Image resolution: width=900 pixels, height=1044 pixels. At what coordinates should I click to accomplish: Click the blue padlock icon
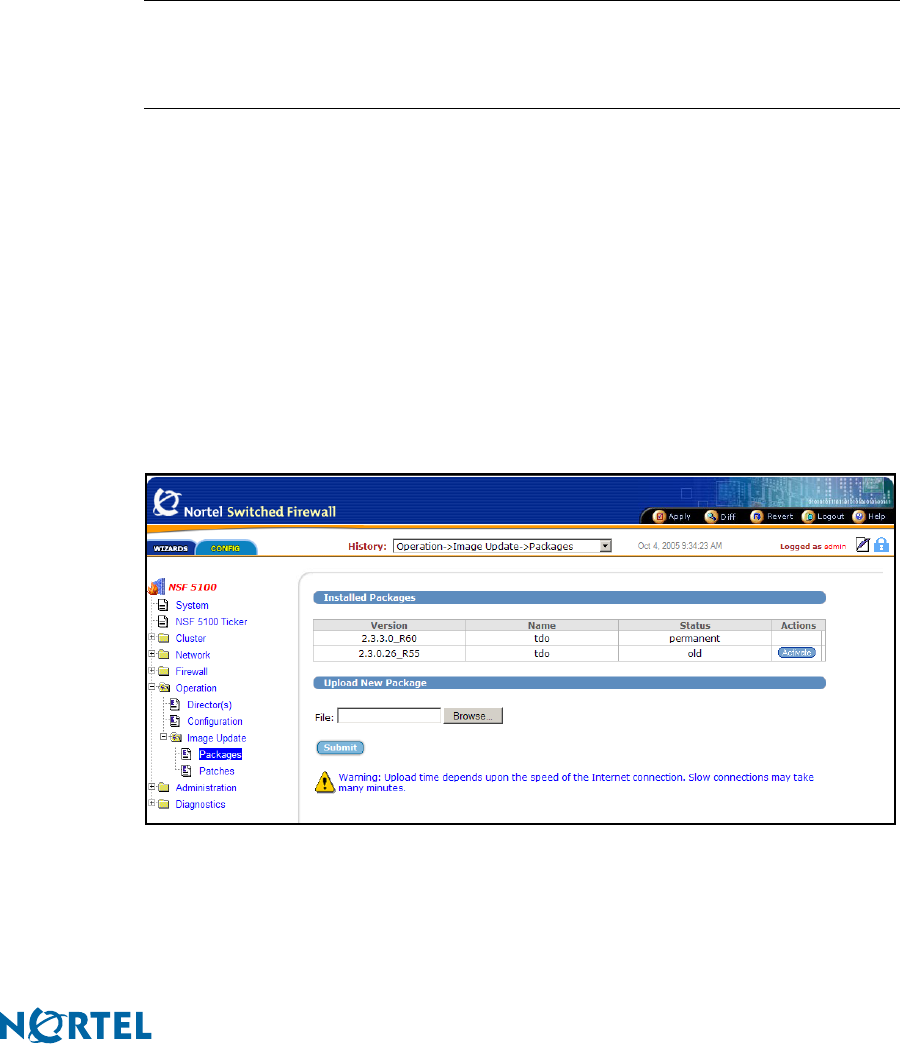coord(881,545)
